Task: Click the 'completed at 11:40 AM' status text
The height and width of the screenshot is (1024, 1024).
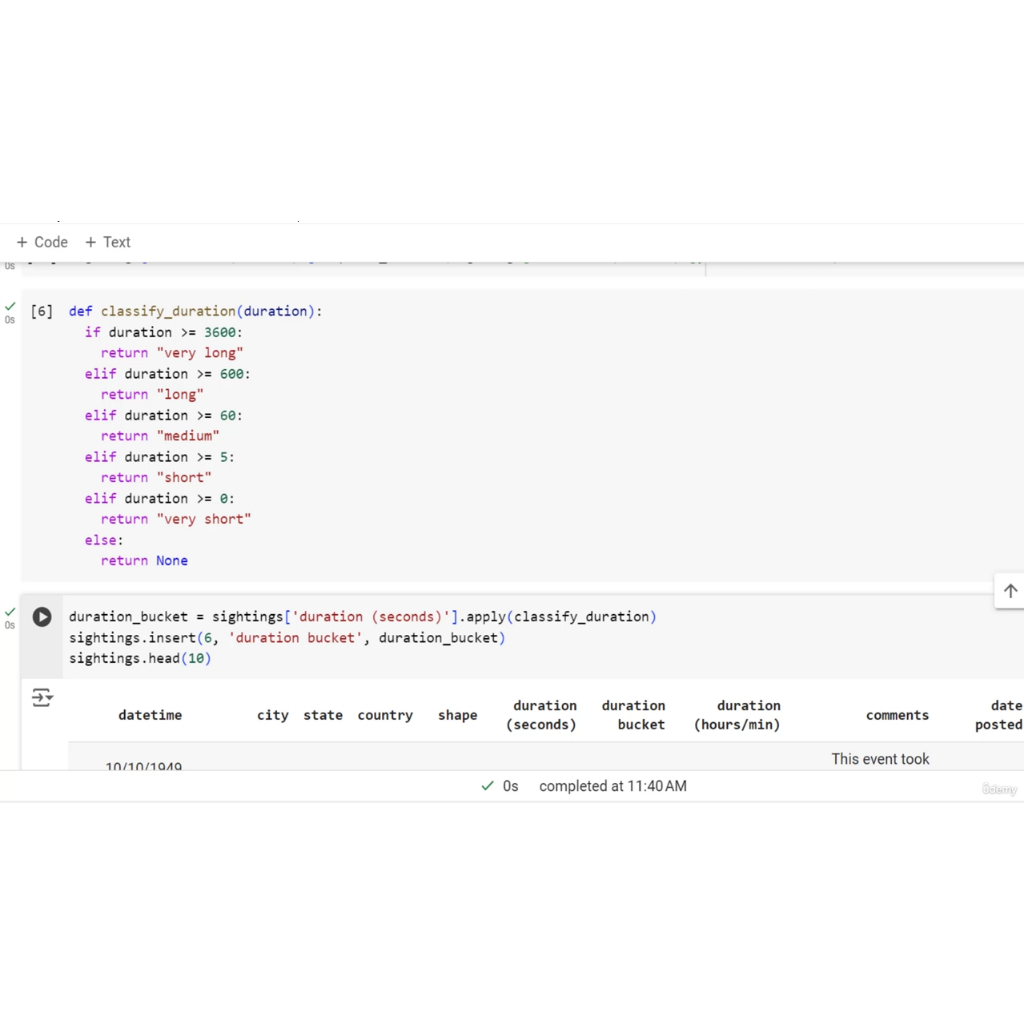Action: [612, 786]
